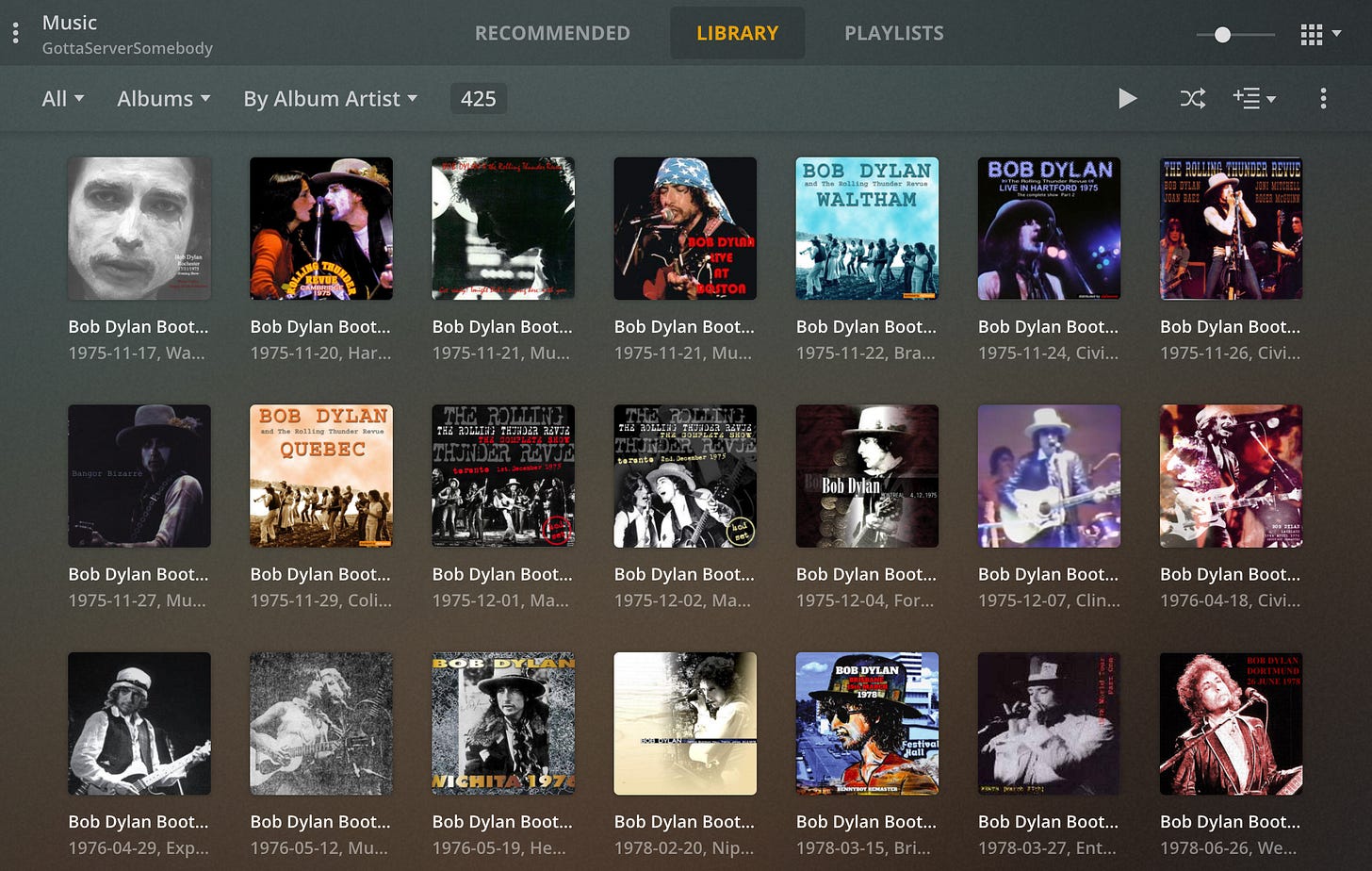Viewport: 1372px width, 871px height.
Task: Open the add-to-playlist icon menu
Action: click(x=1254, y=98)
